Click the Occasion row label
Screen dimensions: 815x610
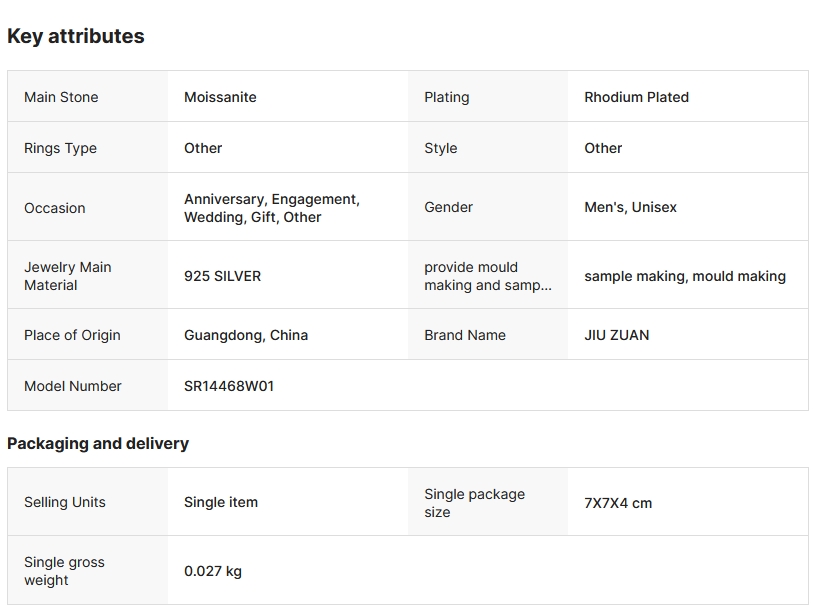tap(55, 208)
